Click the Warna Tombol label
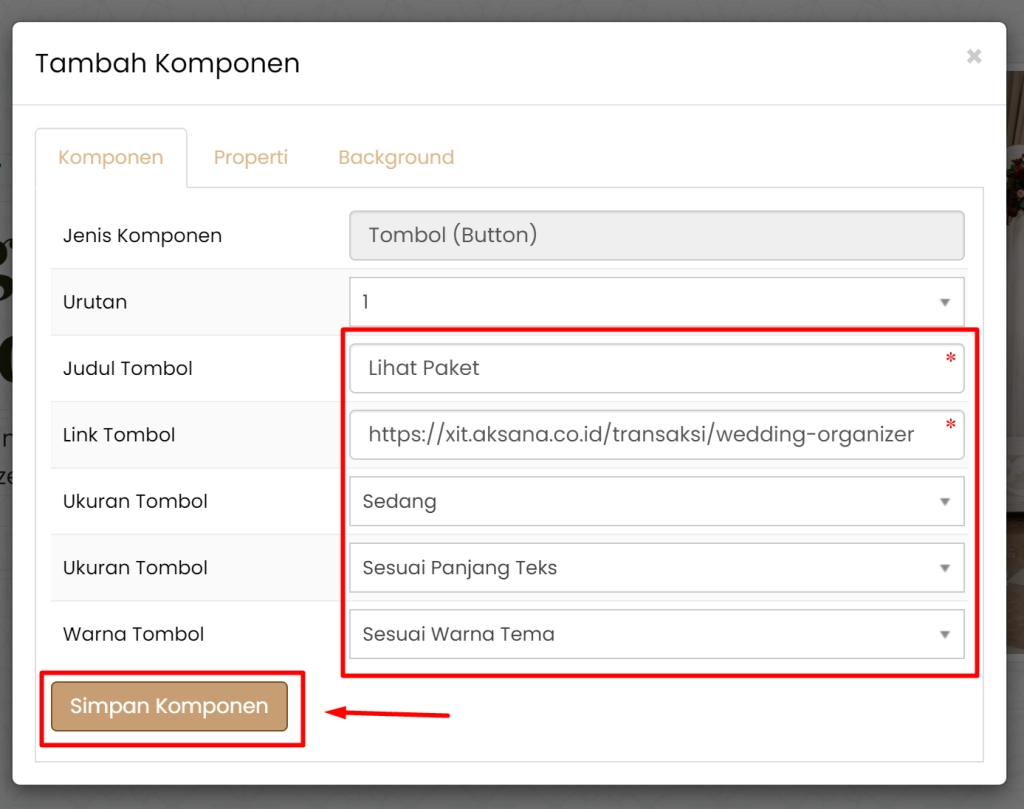 click(x=133, y=634)
